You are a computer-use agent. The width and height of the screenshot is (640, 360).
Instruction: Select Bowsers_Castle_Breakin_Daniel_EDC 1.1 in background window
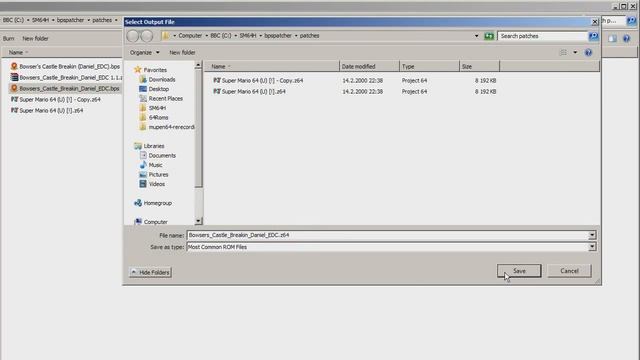(66, 78)
